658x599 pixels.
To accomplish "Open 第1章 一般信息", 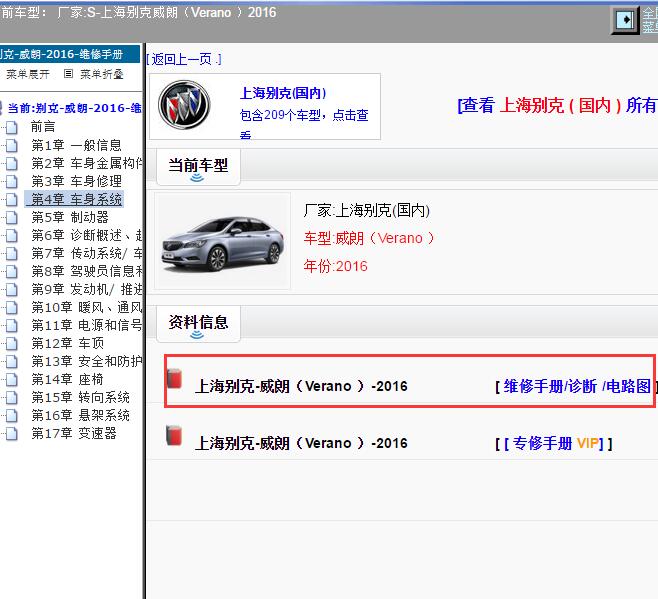I will [x=76, y=145].
